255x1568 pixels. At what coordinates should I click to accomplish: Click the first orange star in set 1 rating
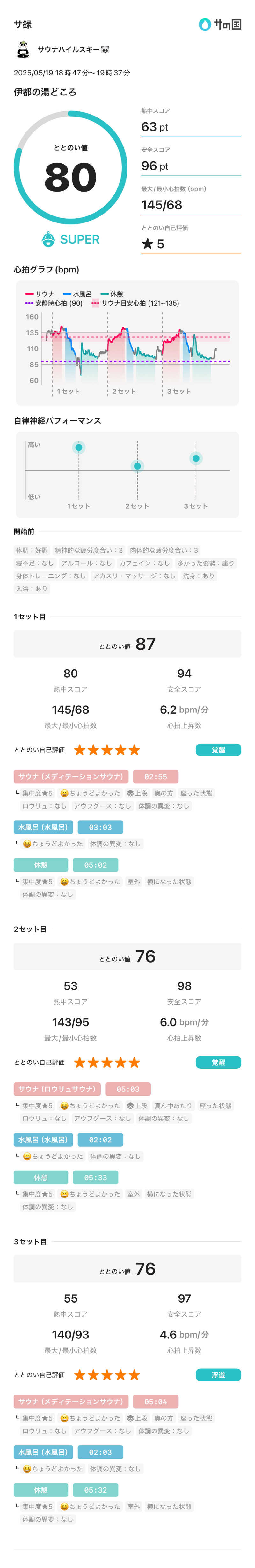pyautogui.click(x=80, y=750)
